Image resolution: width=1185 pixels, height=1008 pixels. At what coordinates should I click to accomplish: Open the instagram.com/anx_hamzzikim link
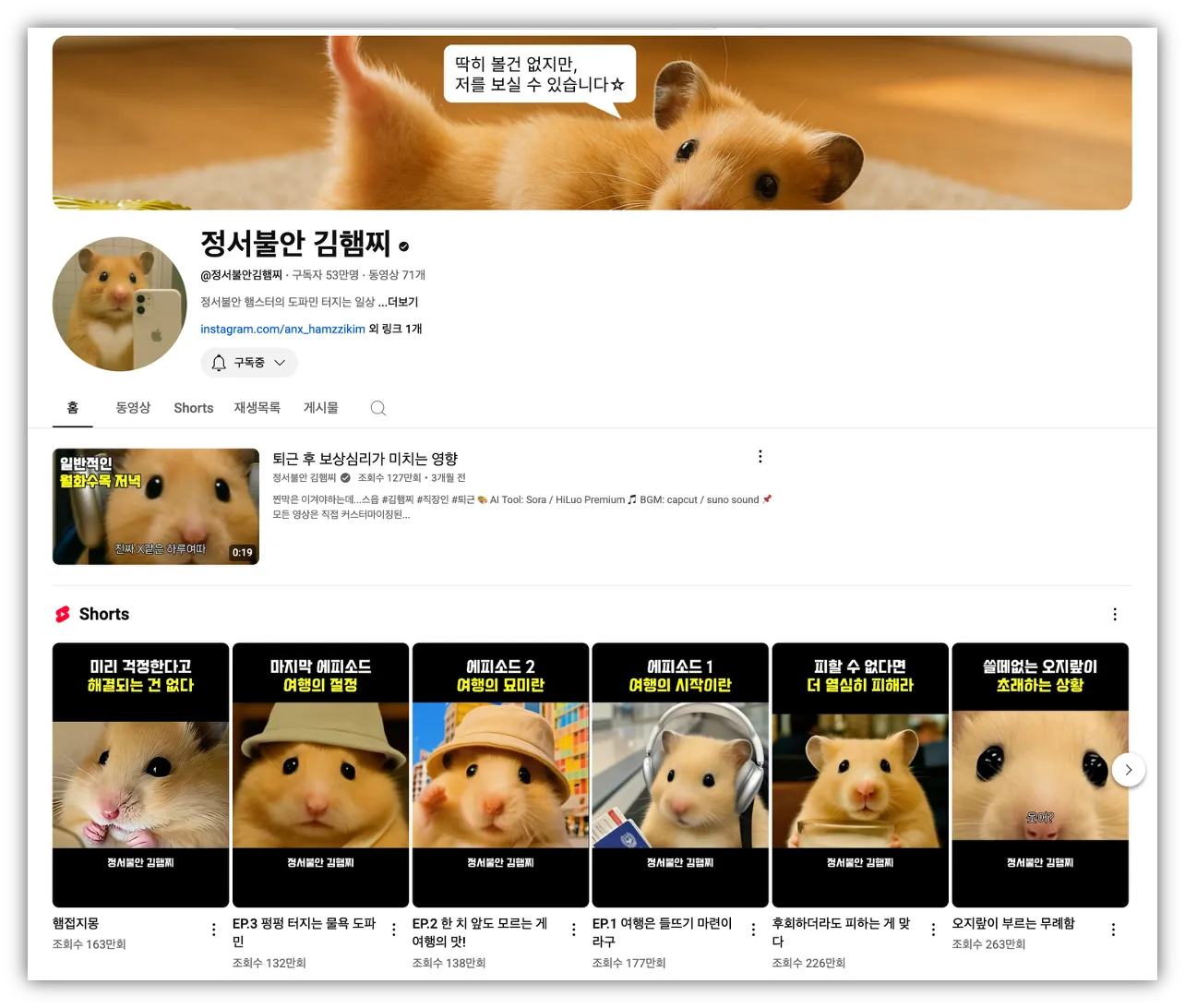282,329
